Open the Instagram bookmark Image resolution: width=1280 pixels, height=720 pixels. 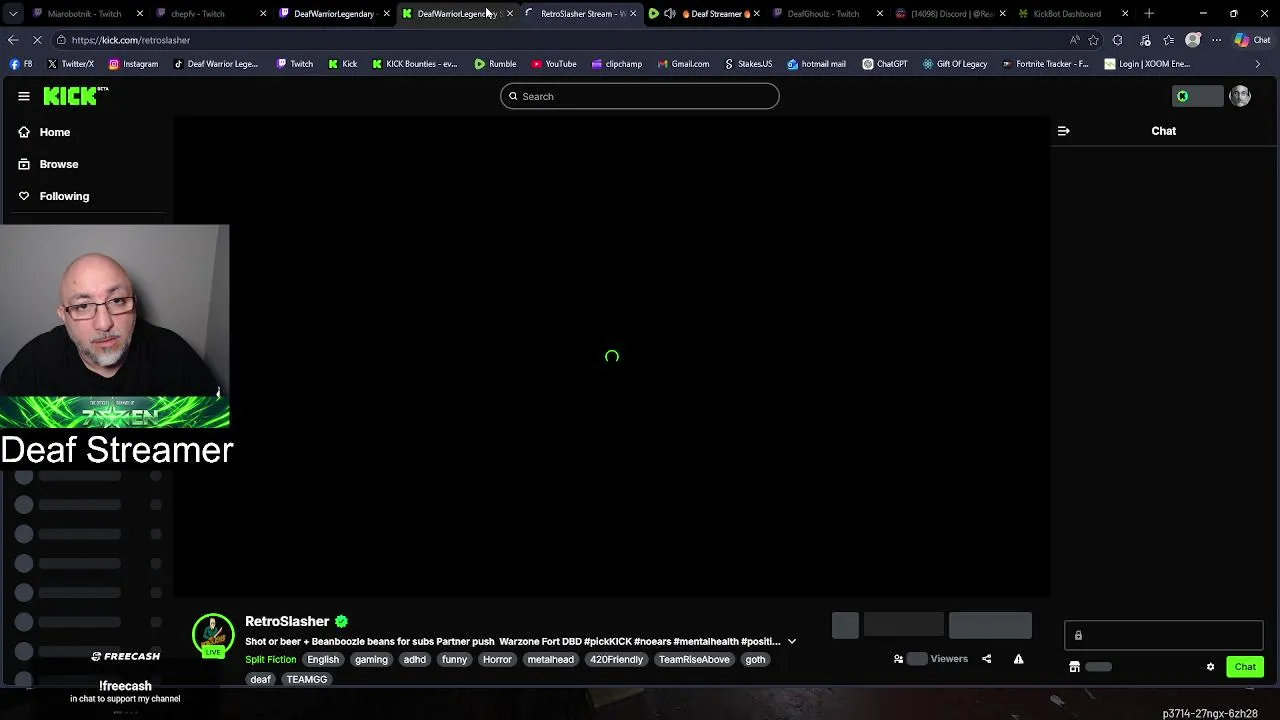click(133, 64)
